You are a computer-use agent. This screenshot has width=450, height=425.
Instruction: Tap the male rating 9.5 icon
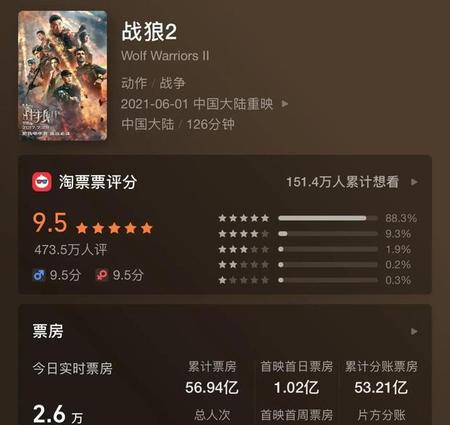pyautogui.click(x=39, y=275)
